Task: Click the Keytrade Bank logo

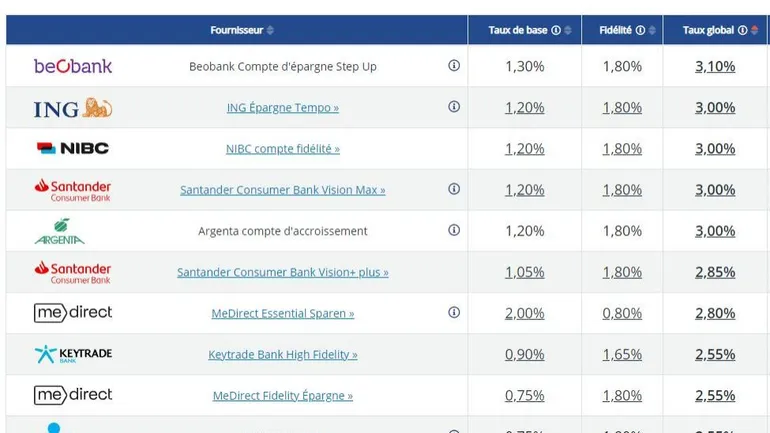Action: (73, 354)
